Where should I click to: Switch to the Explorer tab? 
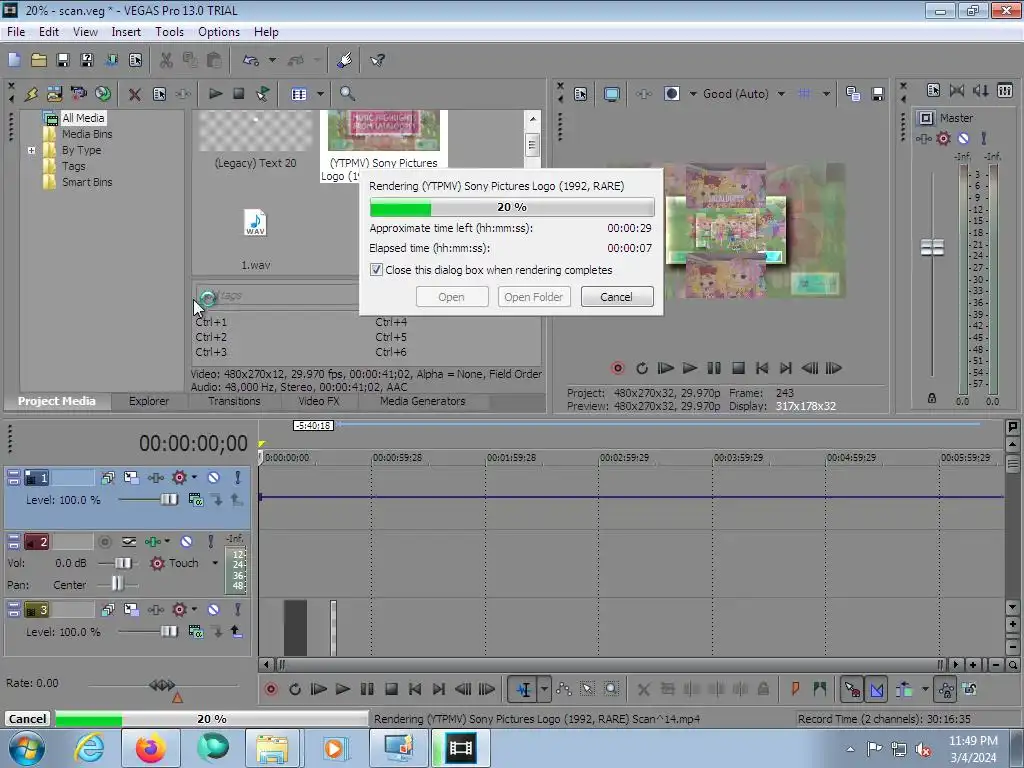tap(149, 401)
